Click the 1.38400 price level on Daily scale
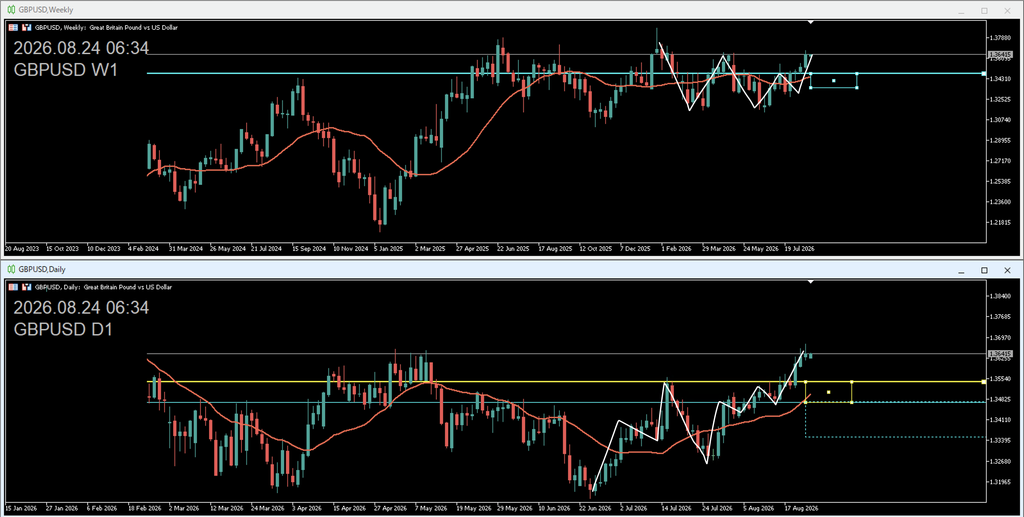Viewport: 1024px width, 517px height. coord(1002,296)
